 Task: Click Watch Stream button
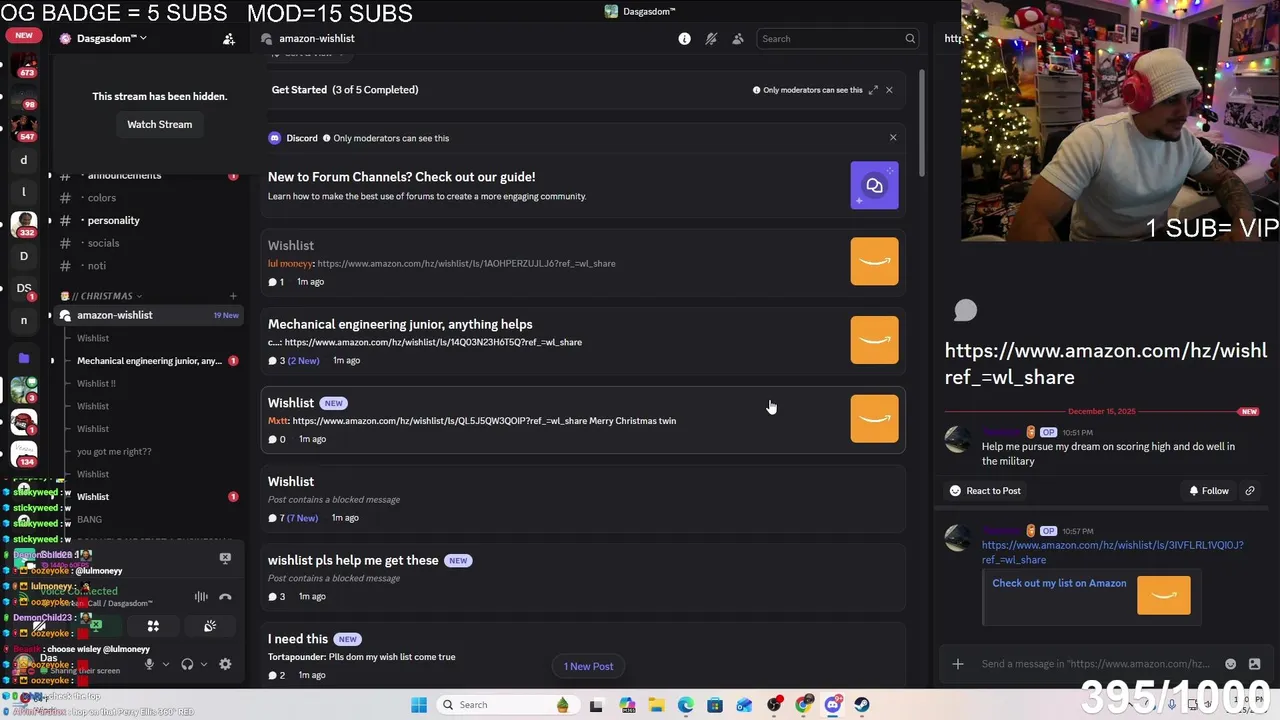pos(159,124)
